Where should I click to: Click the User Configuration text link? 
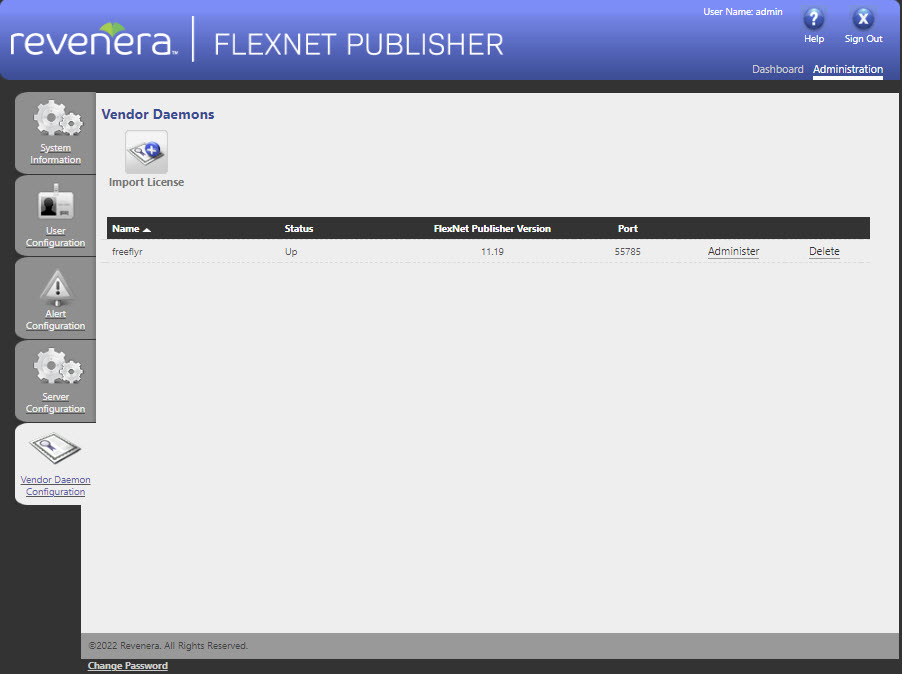[x=55, y=237]
